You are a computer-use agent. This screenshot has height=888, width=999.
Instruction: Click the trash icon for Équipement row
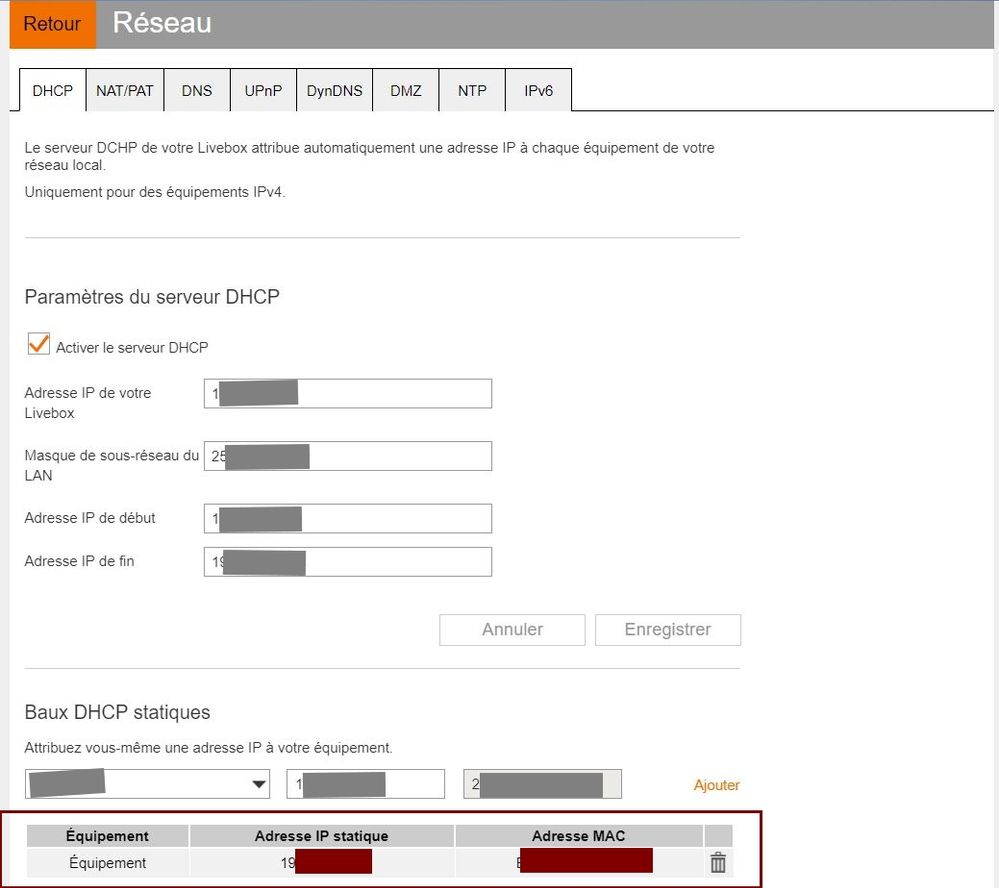click(x=717, y=861)
